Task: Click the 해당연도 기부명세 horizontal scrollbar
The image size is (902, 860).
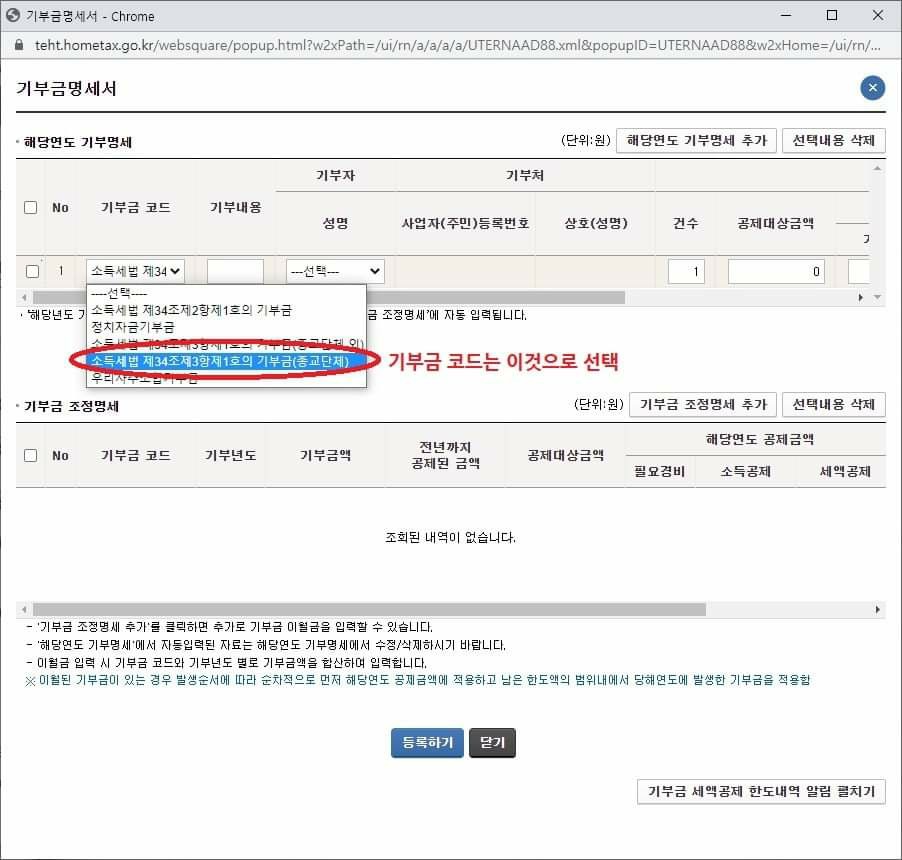Action: point(328,297)
